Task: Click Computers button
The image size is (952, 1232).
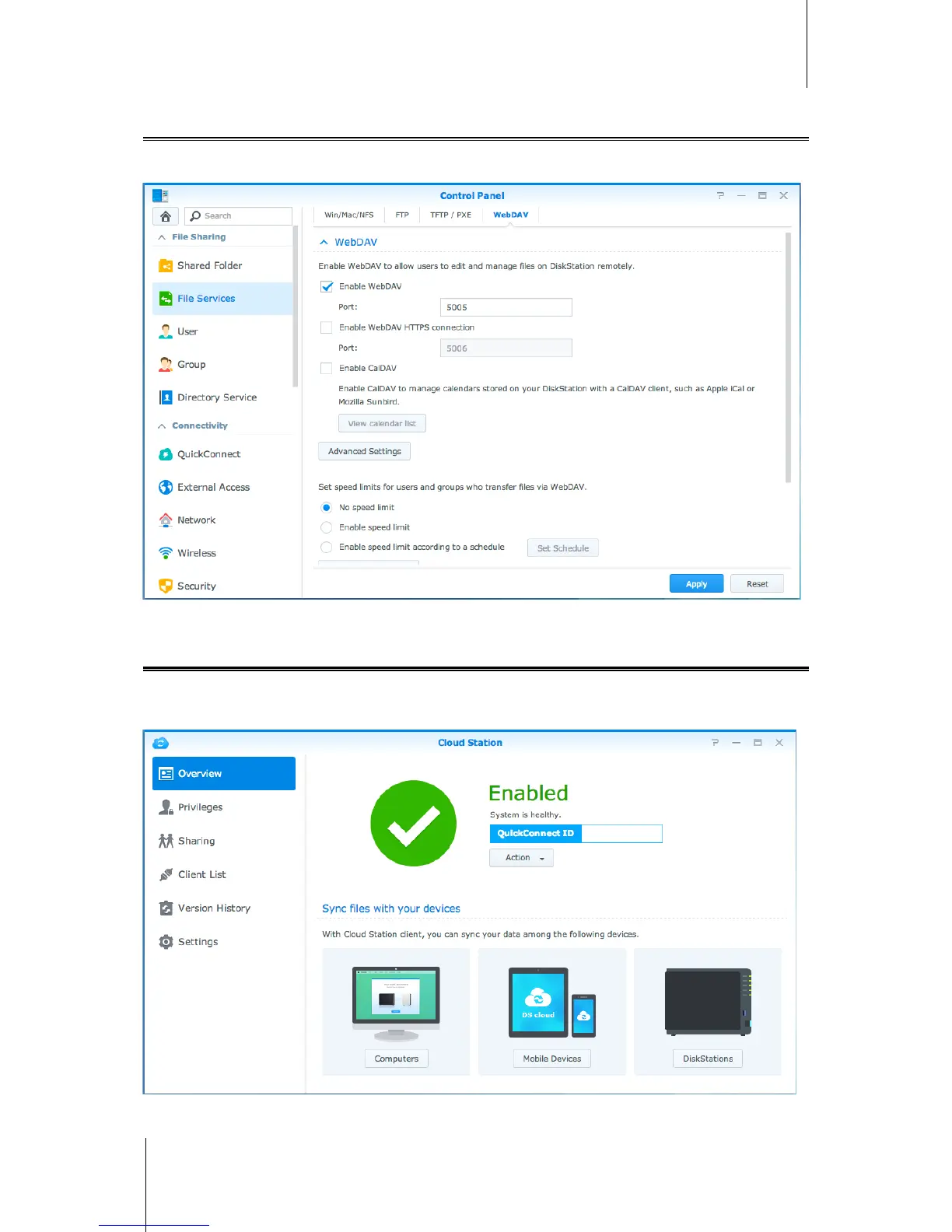Action: [x=397, y=1059]
